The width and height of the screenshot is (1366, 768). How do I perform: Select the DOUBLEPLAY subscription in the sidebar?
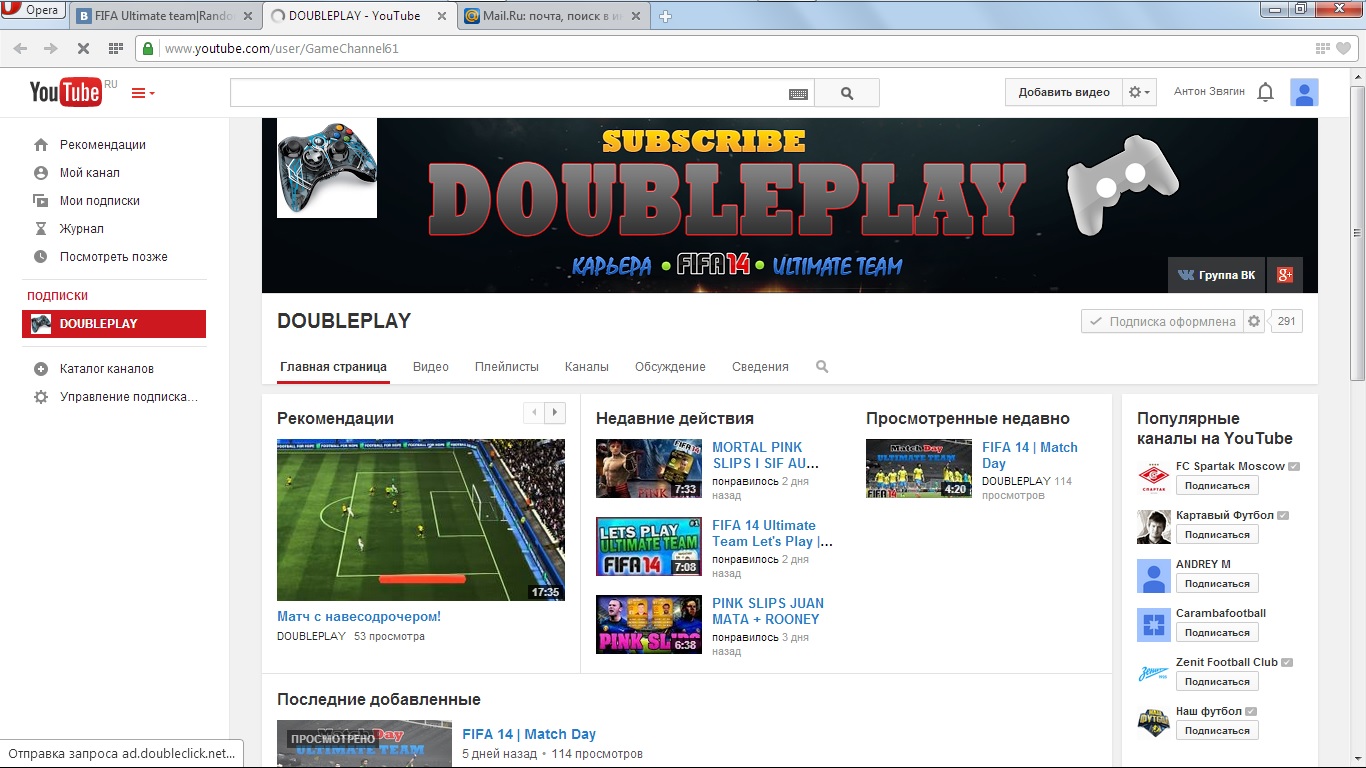[x=114, y=324]
